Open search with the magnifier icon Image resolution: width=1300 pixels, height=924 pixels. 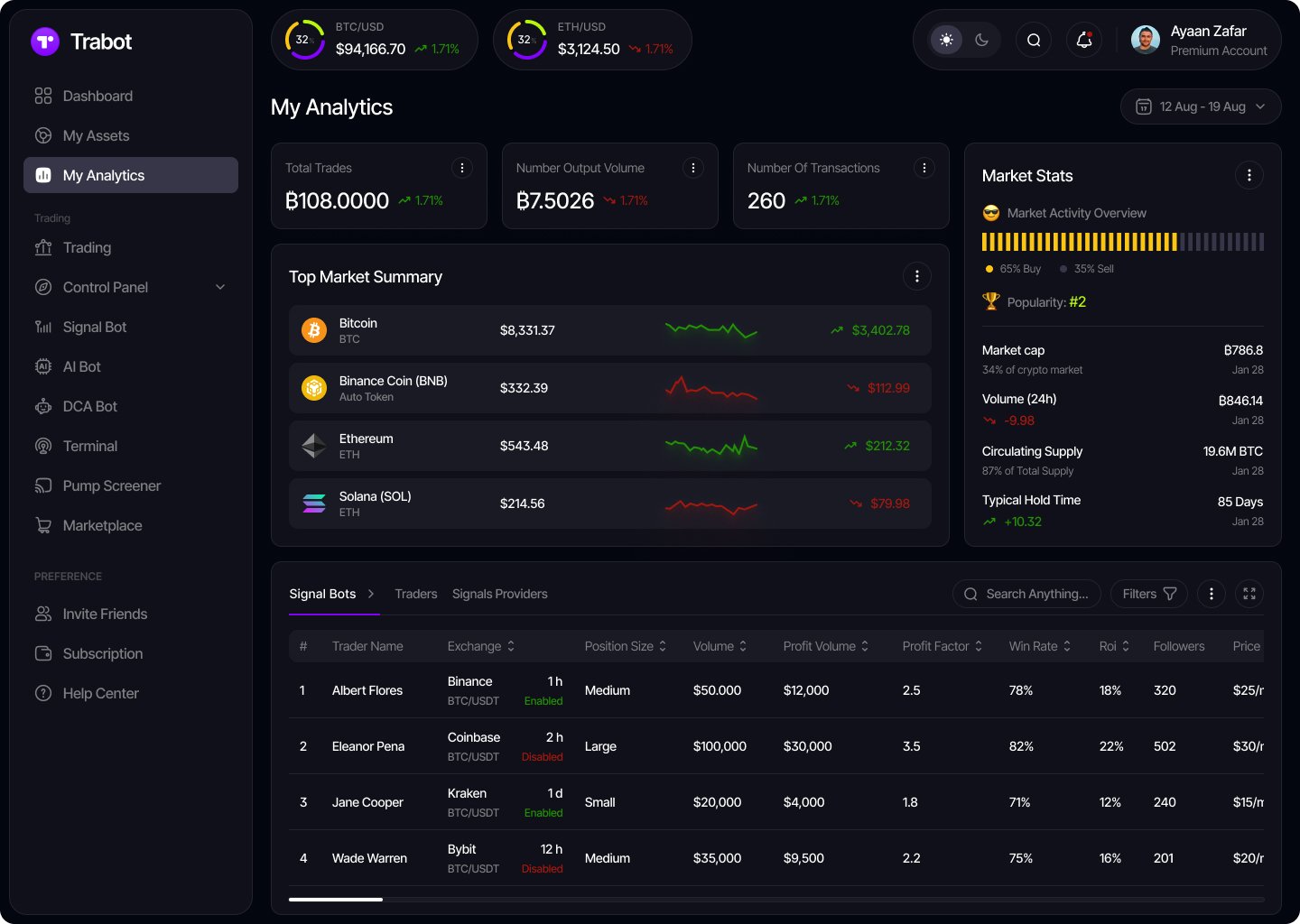[1034, 40]
